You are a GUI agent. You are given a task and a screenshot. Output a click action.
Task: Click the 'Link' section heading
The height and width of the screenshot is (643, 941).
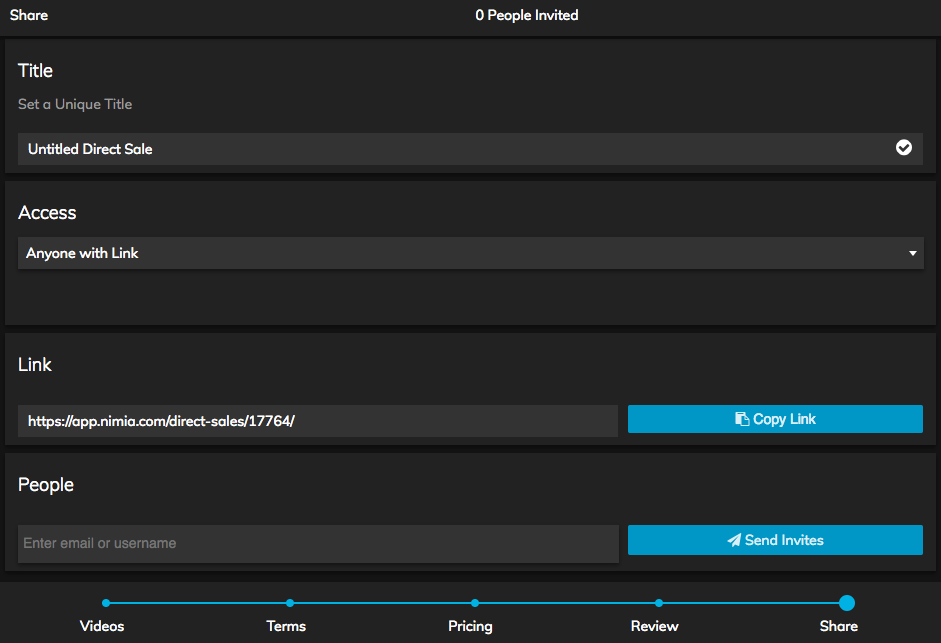[35, 364]
